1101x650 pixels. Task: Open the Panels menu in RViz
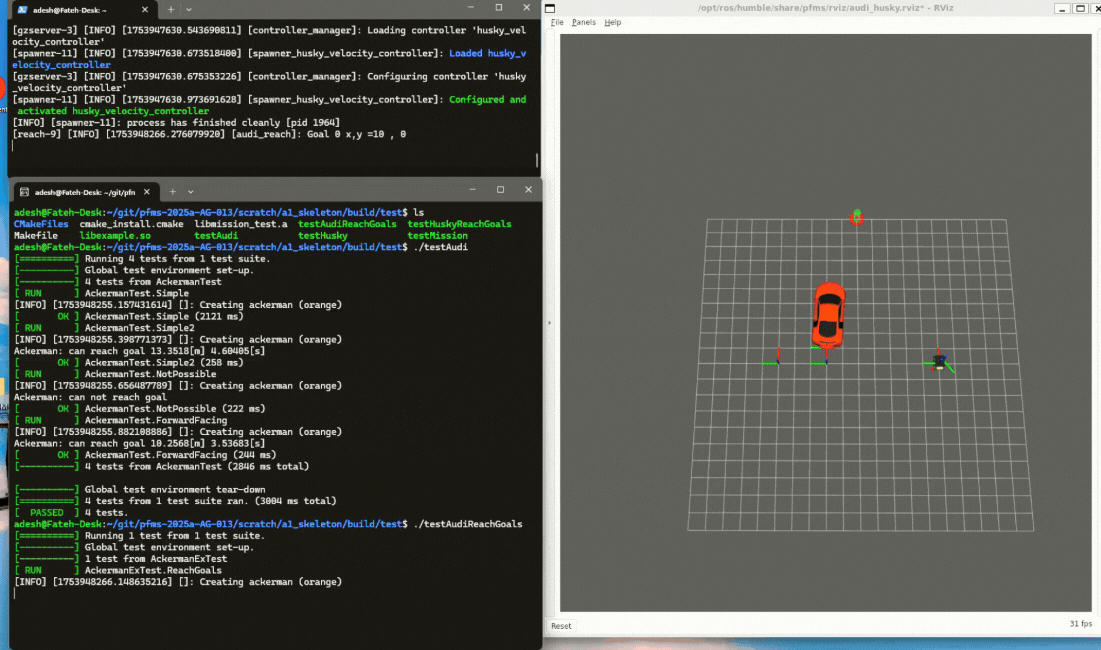583,22
